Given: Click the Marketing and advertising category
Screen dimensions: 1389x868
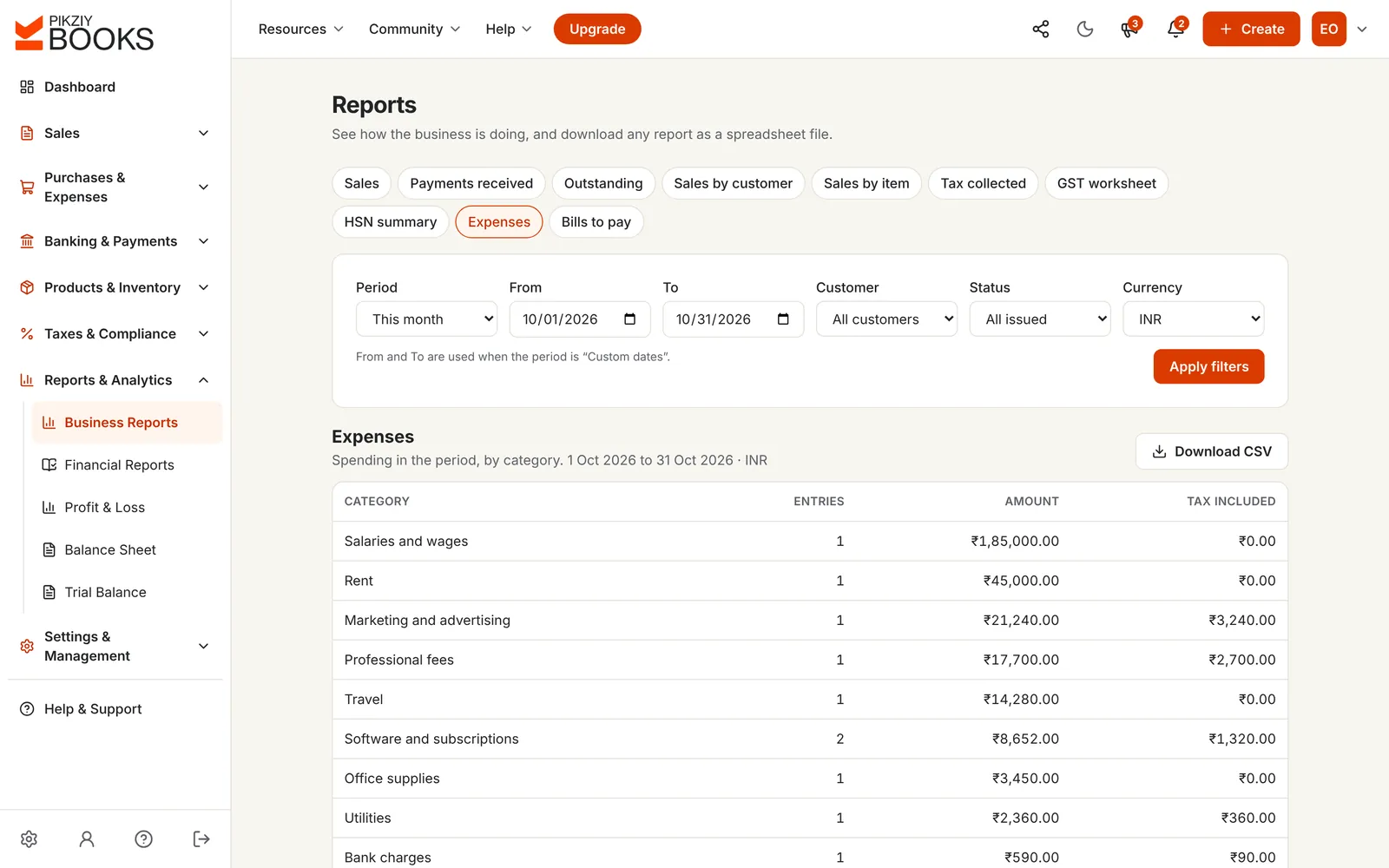Looking at the screenshot, I should click(x=427, y=621).
